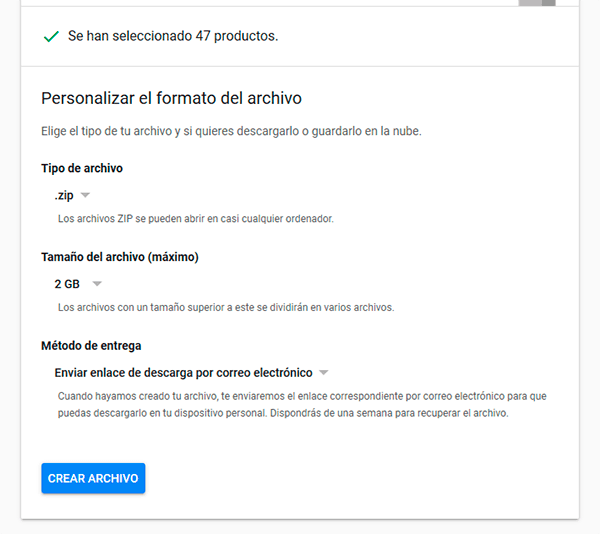Open the .zip file type dropdown
600x534 pixels.
pos(72,195)
